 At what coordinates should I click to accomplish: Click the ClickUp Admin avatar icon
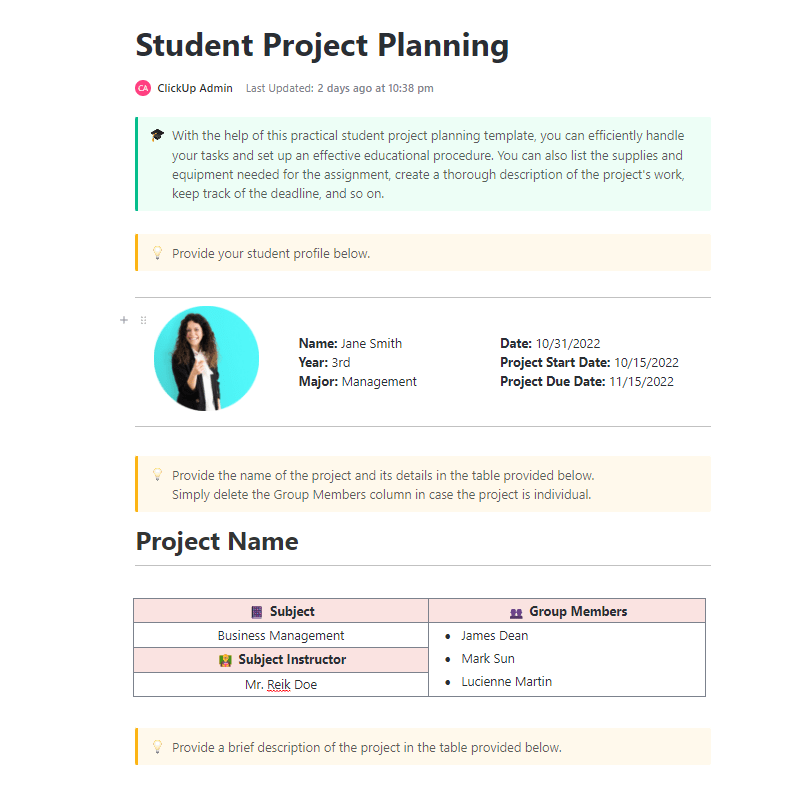[x=143, y=88]
